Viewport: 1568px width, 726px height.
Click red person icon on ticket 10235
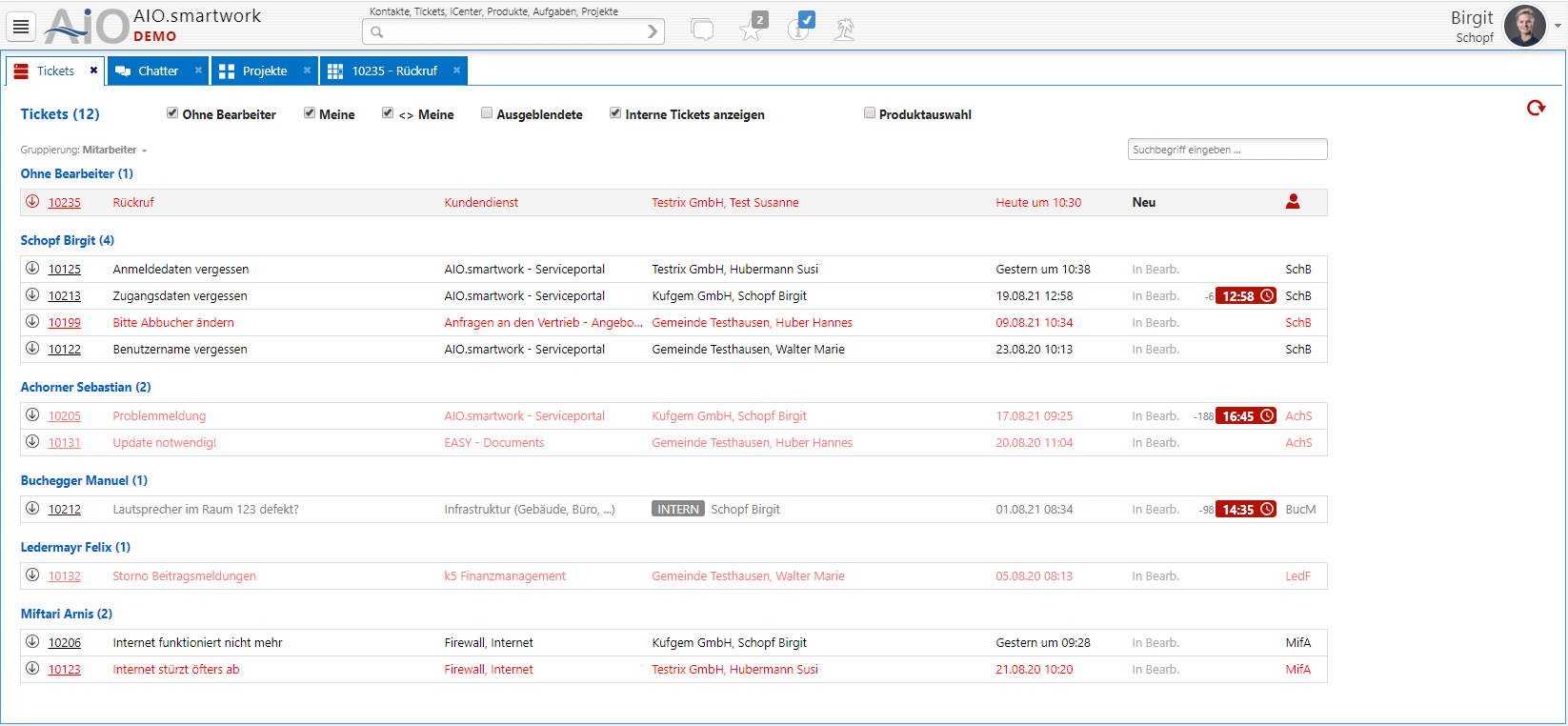(x=1293, y=202)
